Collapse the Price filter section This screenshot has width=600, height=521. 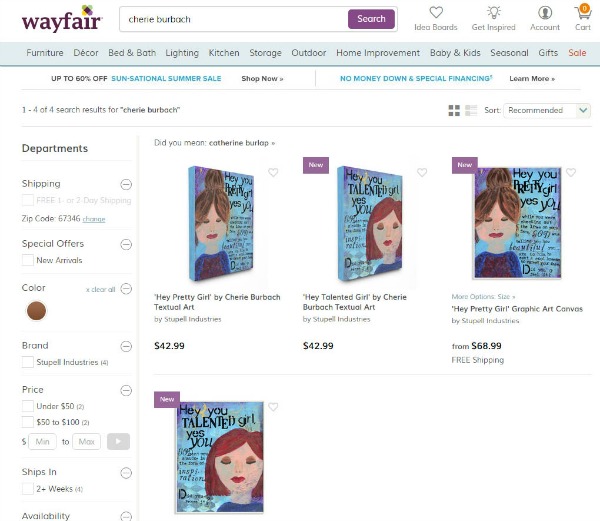click(126, 390)
